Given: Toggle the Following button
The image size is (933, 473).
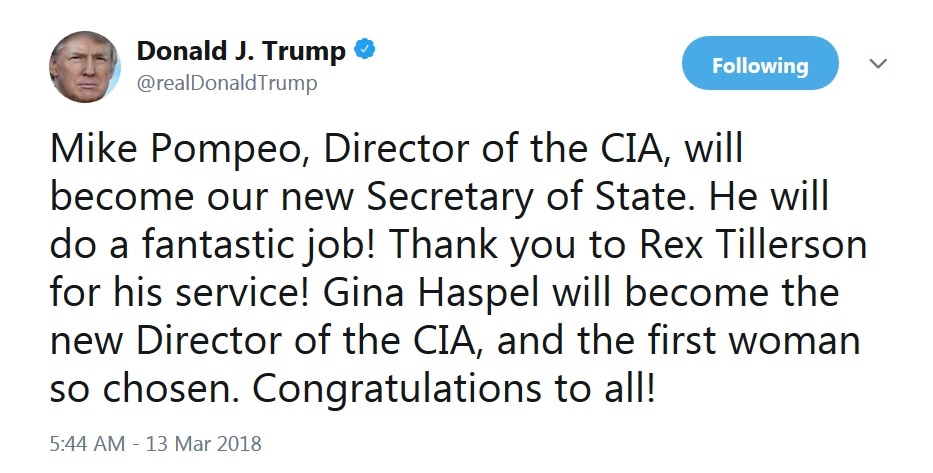Looking at the screenshot, I should (760, 64).
